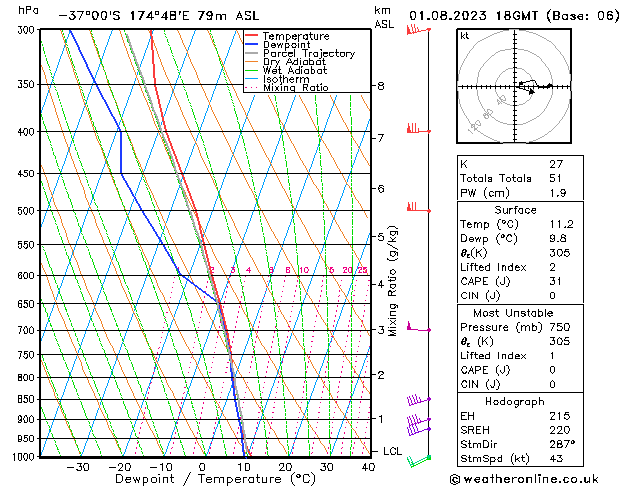This screenshot has width=629, height=486.
Task: Click the blue Dewpoint legend entry
Action: pos(278,45)
